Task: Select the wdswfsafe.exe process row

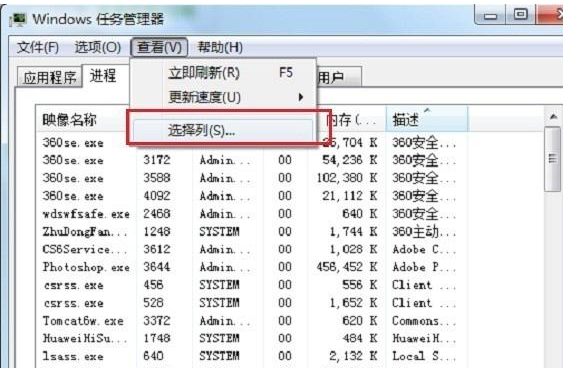Action: pyautogui.click(x=249, y=214)
